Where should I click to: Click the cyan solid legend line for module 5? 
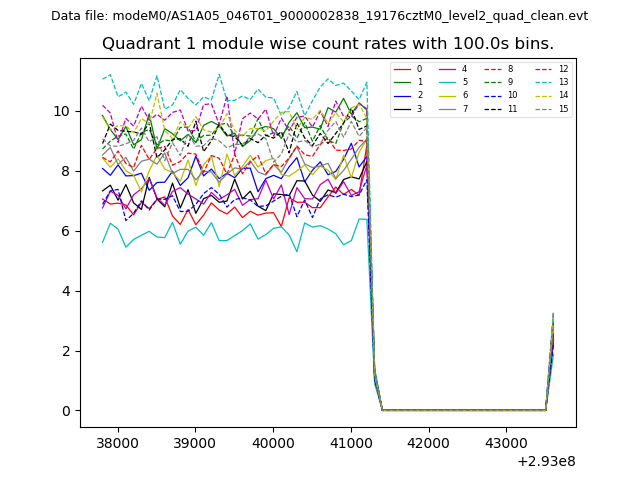point(449,82)
